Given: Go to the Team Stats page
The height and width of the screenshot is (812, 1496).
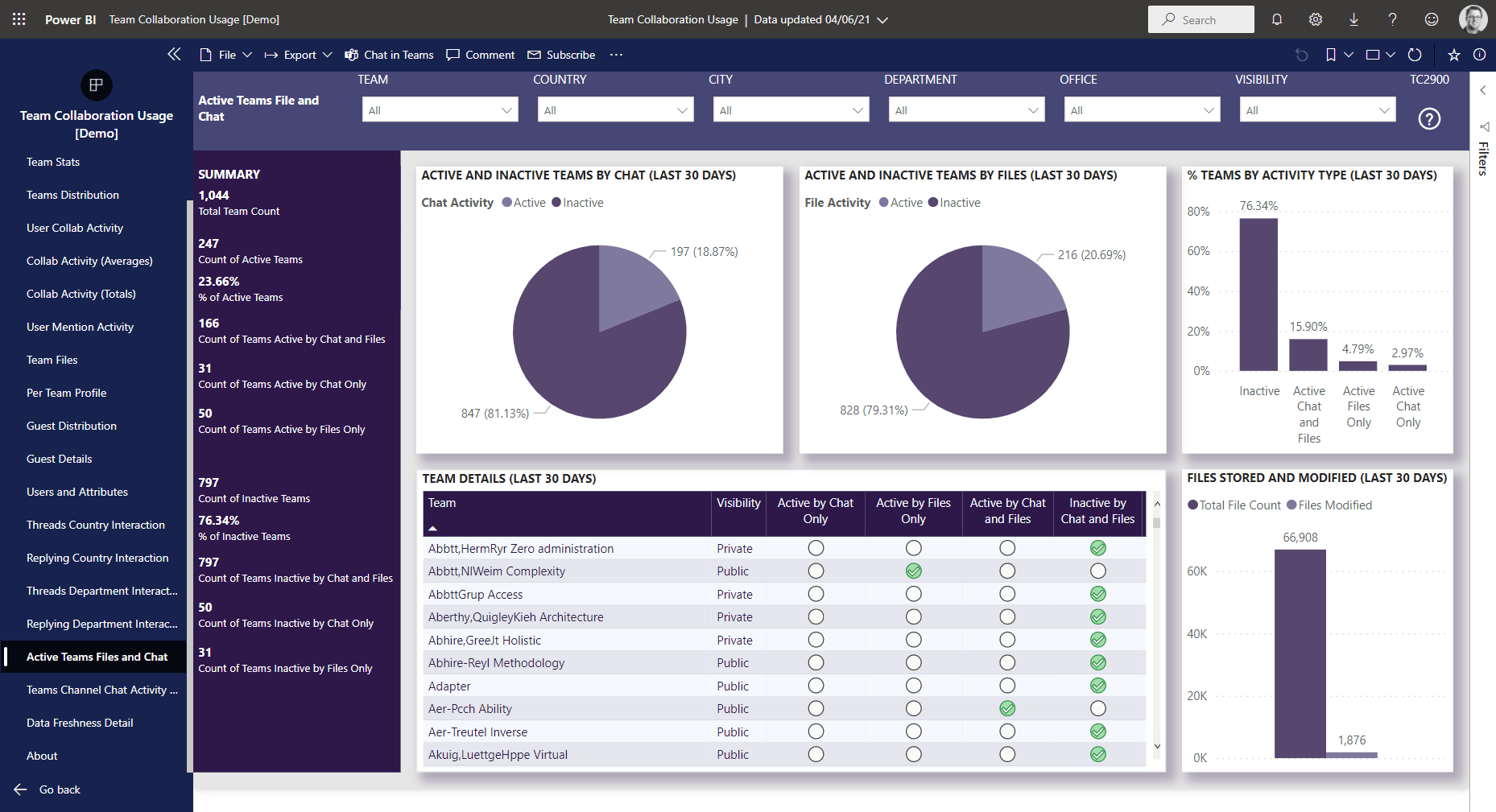Looking at the screenshot, I should coord(53,162).
